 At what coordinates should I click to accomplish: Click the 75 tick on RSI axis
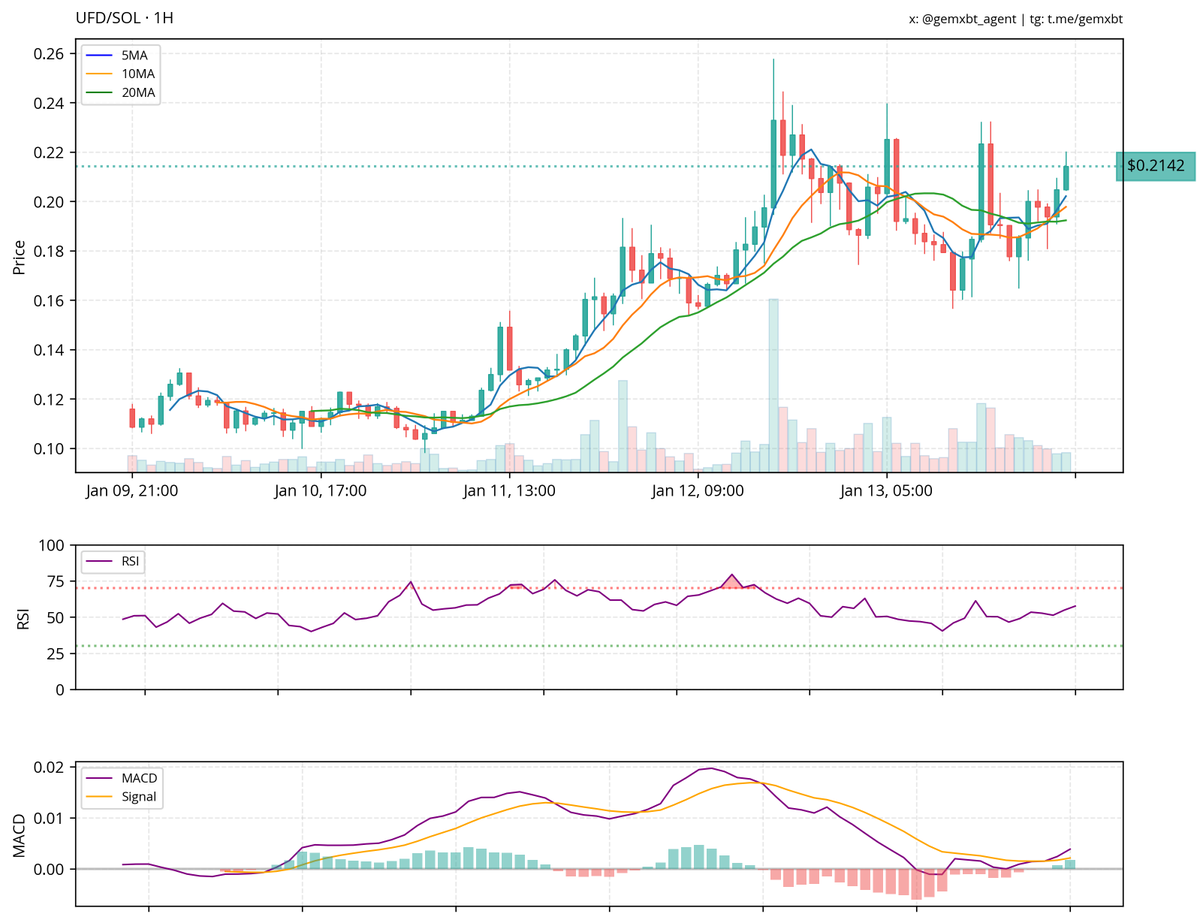(57, 582)
